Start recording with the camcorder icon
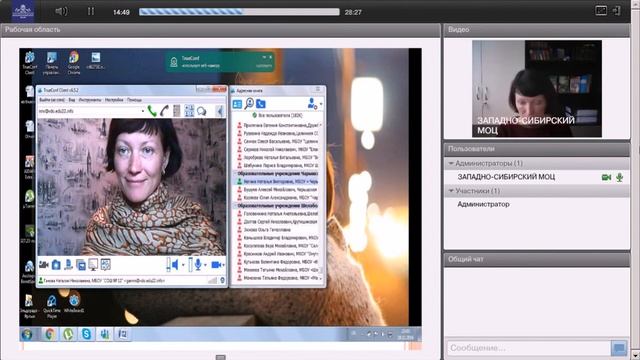The height and width of the screenshot is (360, 640). click(44, 265)
